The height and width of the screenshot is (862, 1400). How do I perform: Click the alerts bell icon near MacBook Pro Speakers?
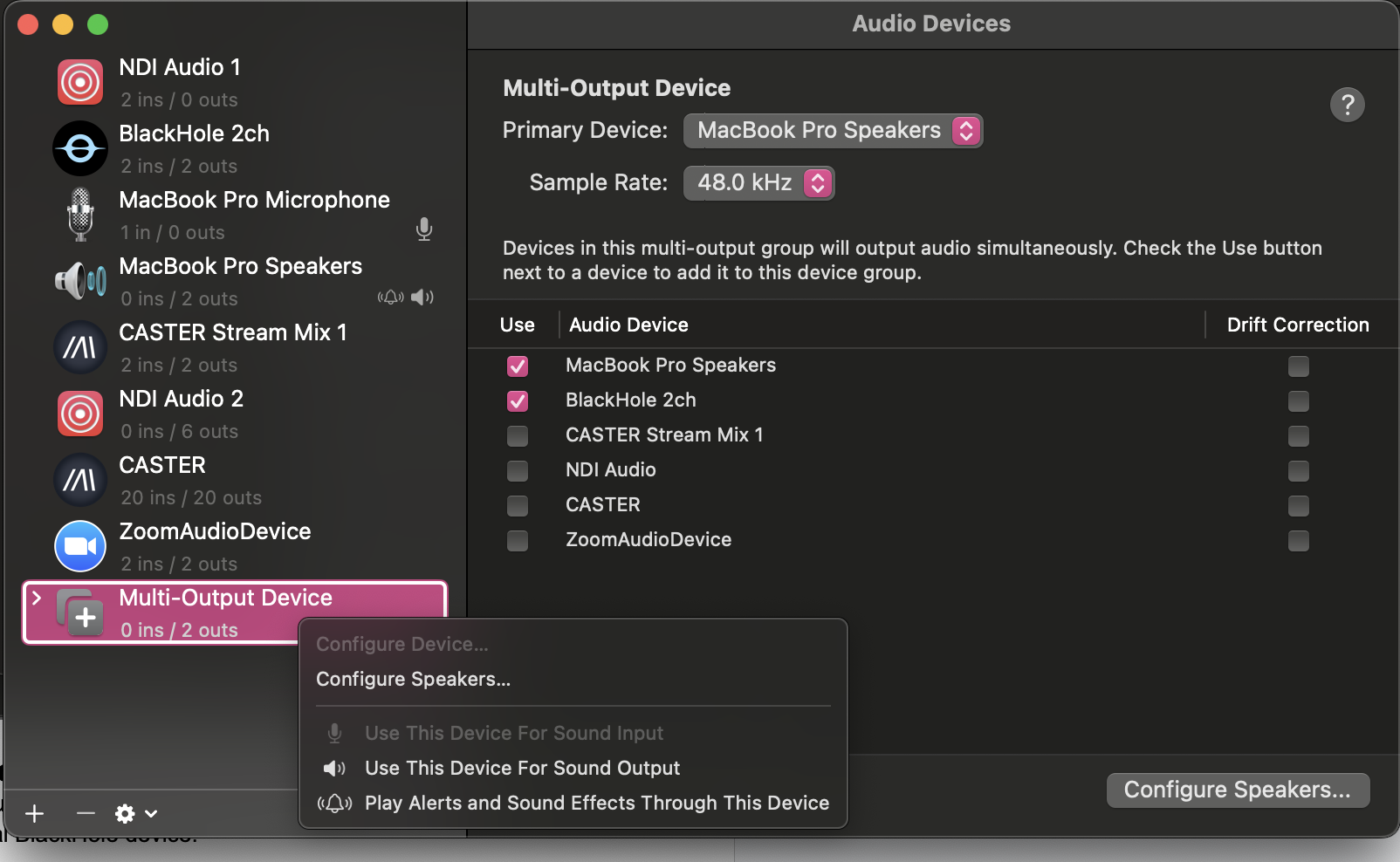pos(391,298)
